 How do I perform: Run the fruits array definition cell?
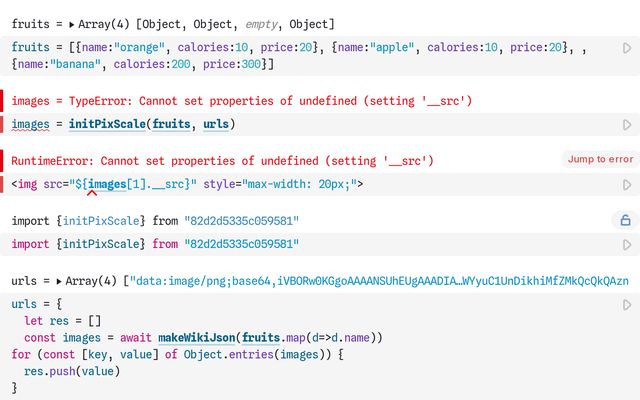[627, 47]
